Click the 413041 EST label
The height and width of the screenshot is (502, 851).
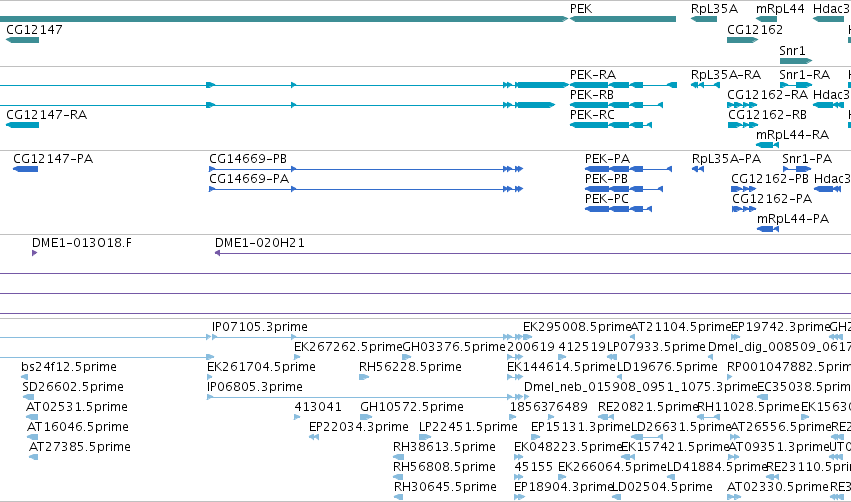(x=318, y=407)
